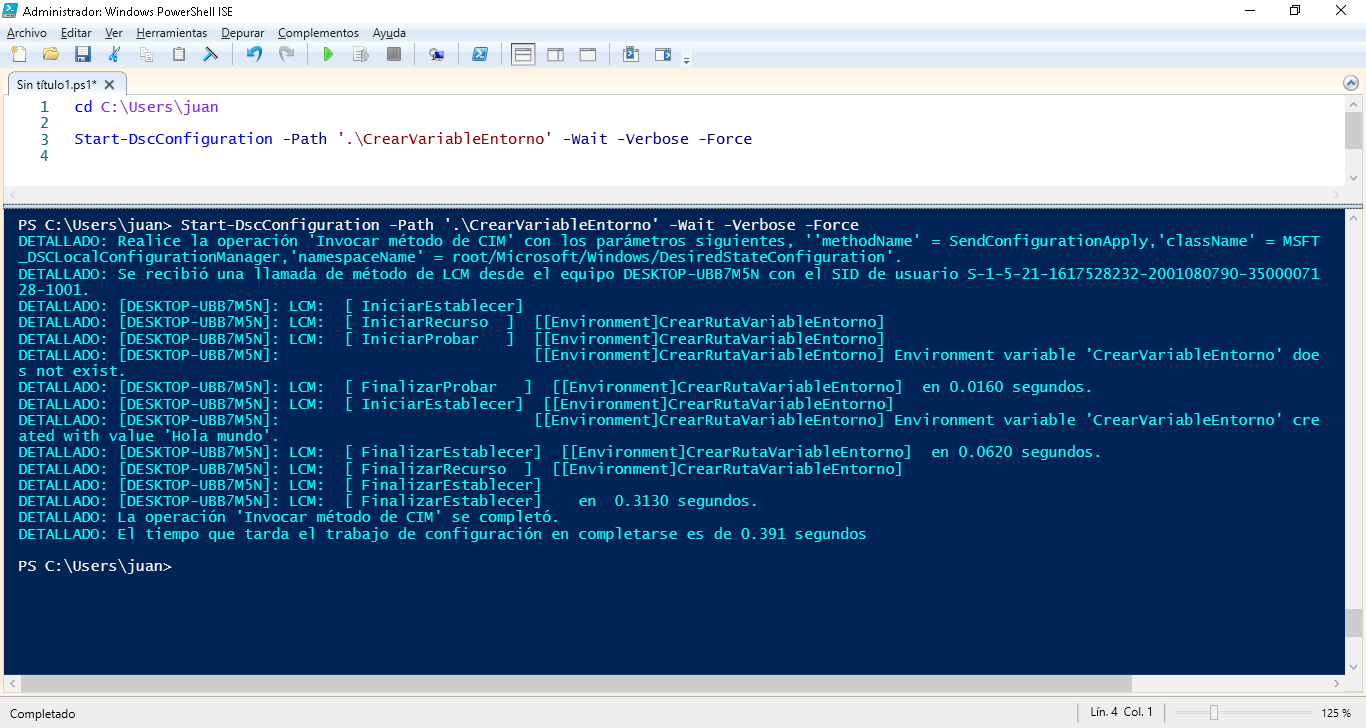Image resolution: width=1366 pixels, height=728 pixels.
Task: Run the script with the green play icon
Action: click(x=328, y=54)
